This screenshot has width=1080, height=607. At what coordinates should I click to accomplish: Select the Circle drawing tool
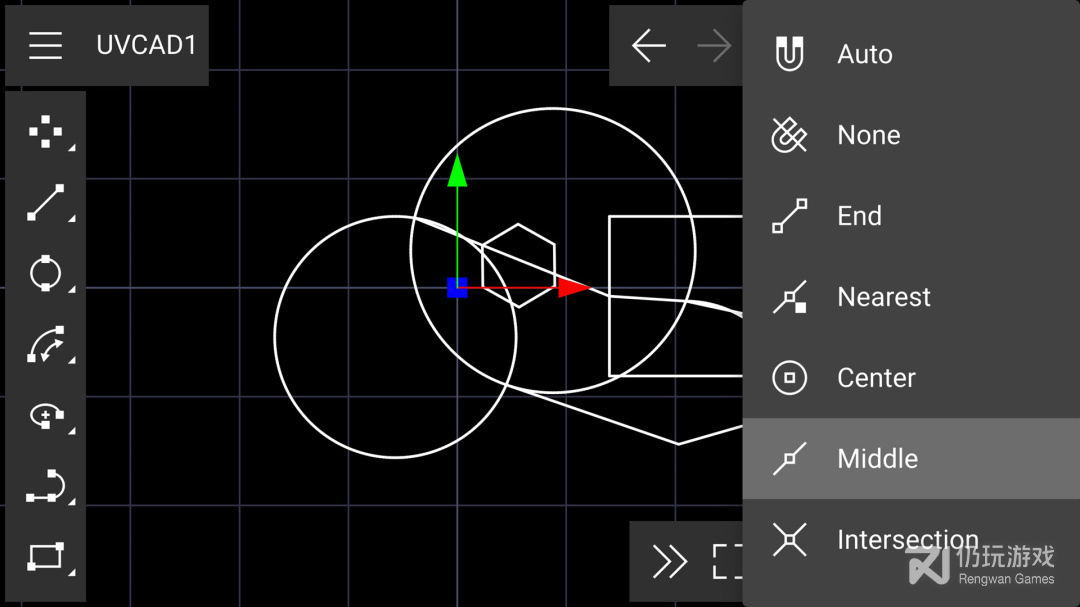[x=45, y=273]
